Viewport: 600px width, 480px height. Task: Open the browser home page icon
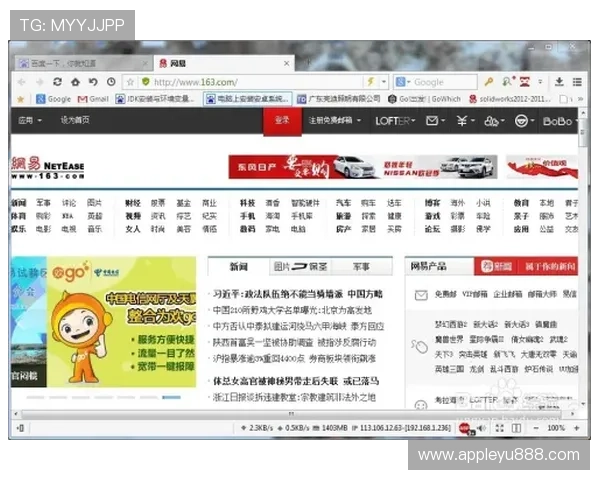[x=75, y=82]
